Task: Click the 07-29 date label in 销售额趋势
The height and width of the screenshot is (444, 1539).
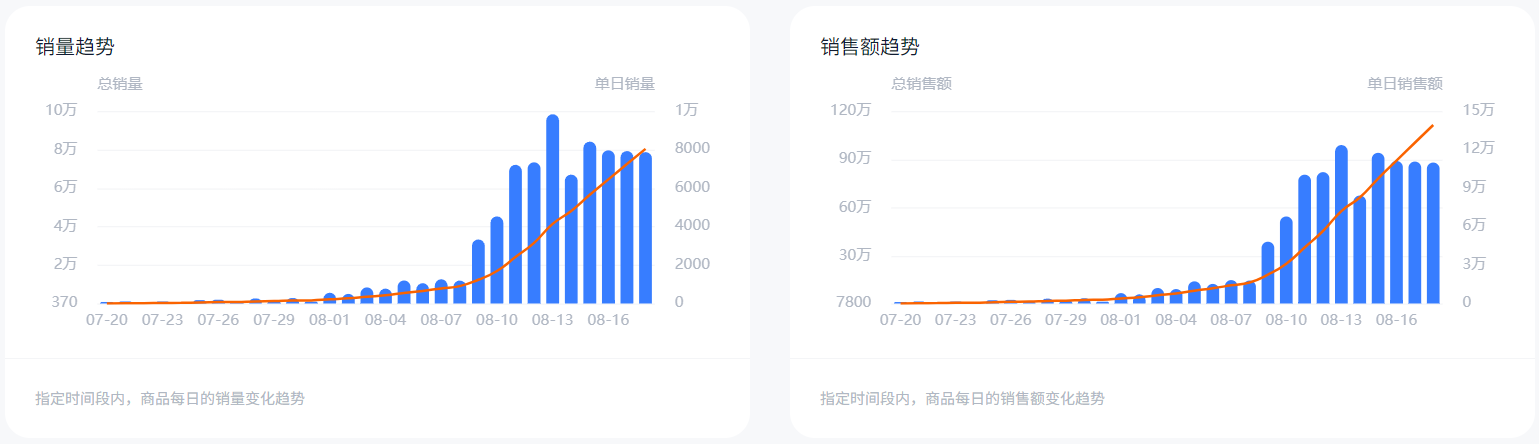Action: (1066, 321)
